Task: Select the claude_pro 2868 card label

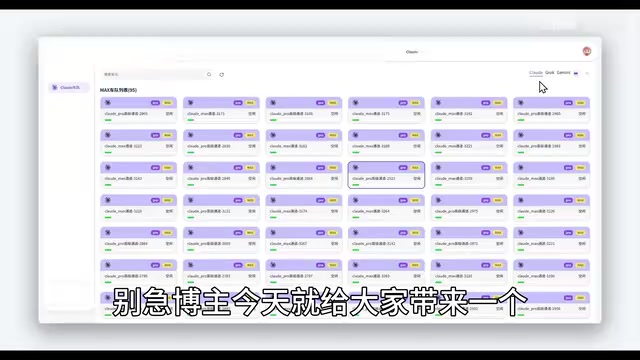Action: pyautogui.click(x=291, y=179)
